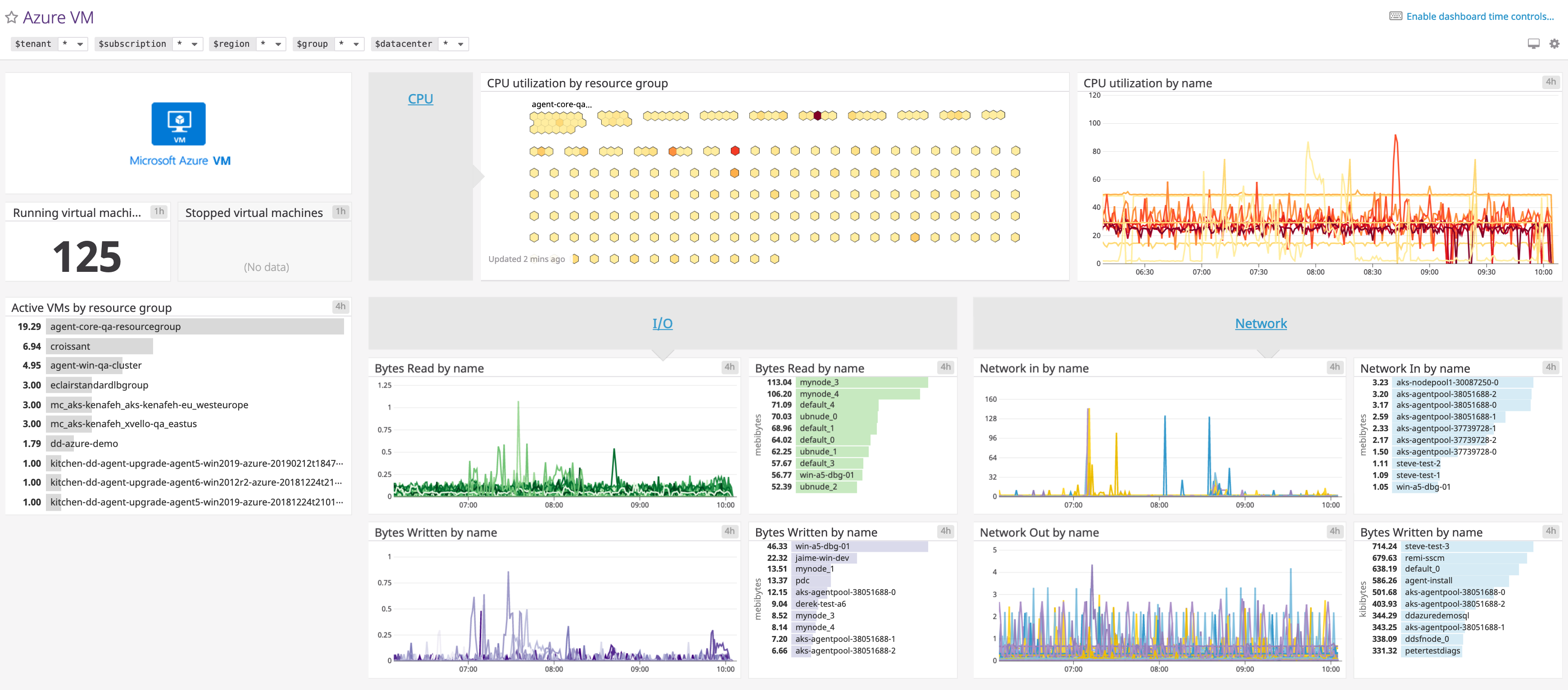Open the dashboard settings gear icon
Viewport: 1568px width, 690px height.
pos(1554,43)
